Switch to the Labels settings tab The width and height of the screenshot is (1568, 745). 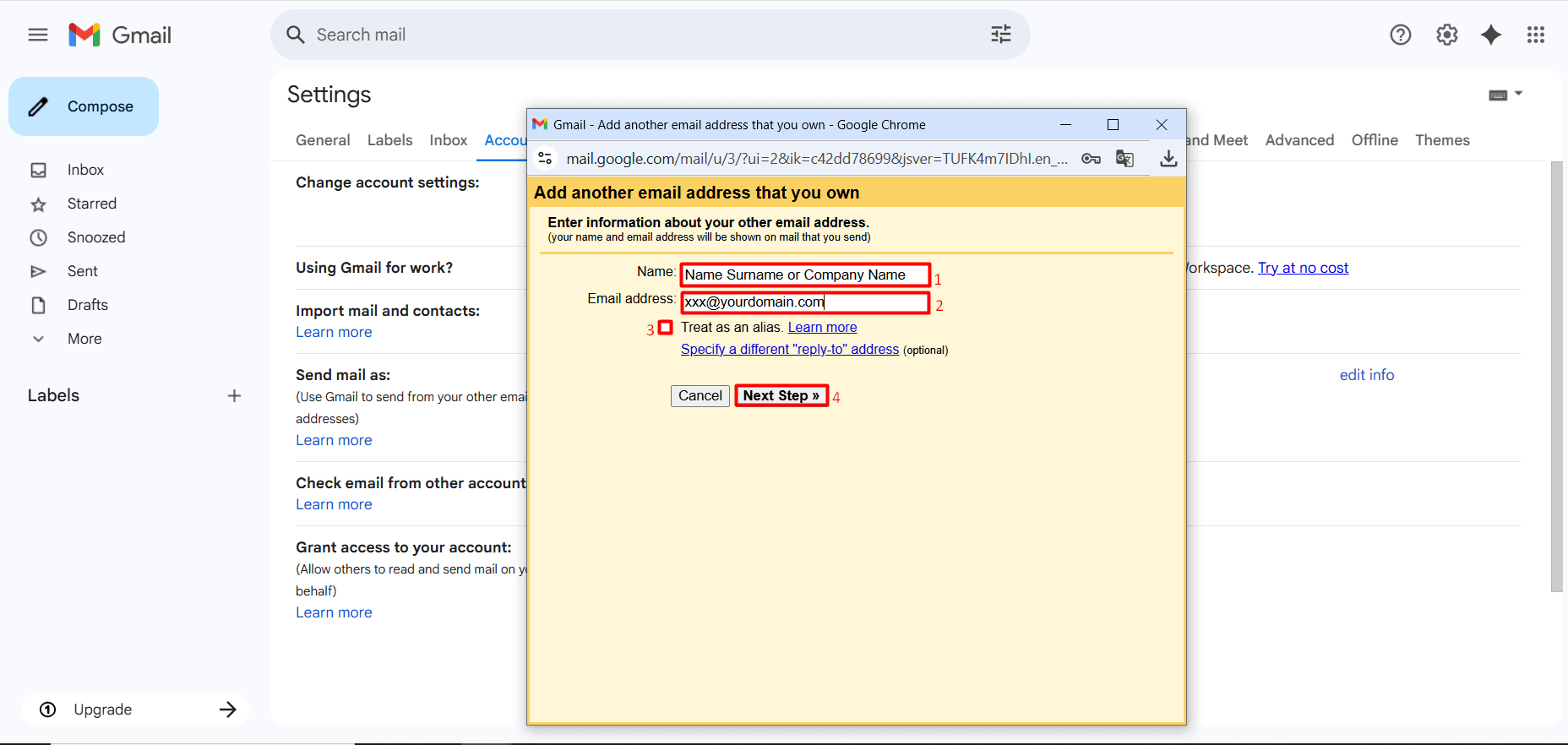coord(390,140)
